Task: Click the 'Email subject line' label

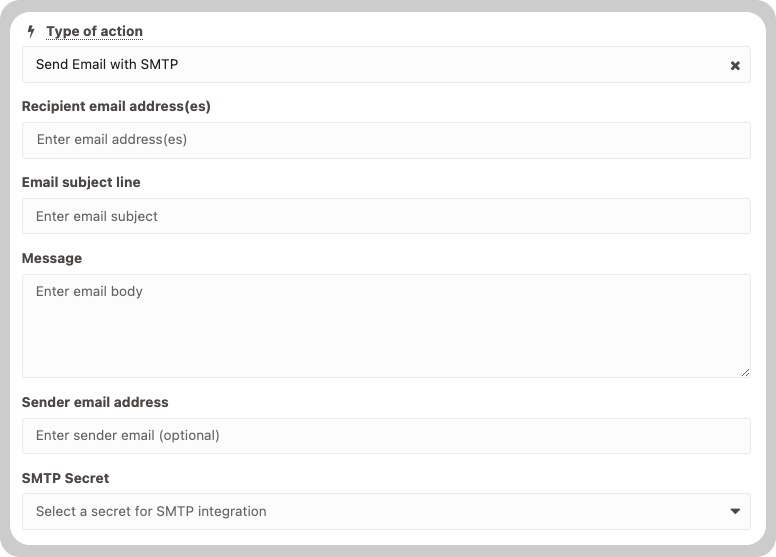Action: coord(81,182)
